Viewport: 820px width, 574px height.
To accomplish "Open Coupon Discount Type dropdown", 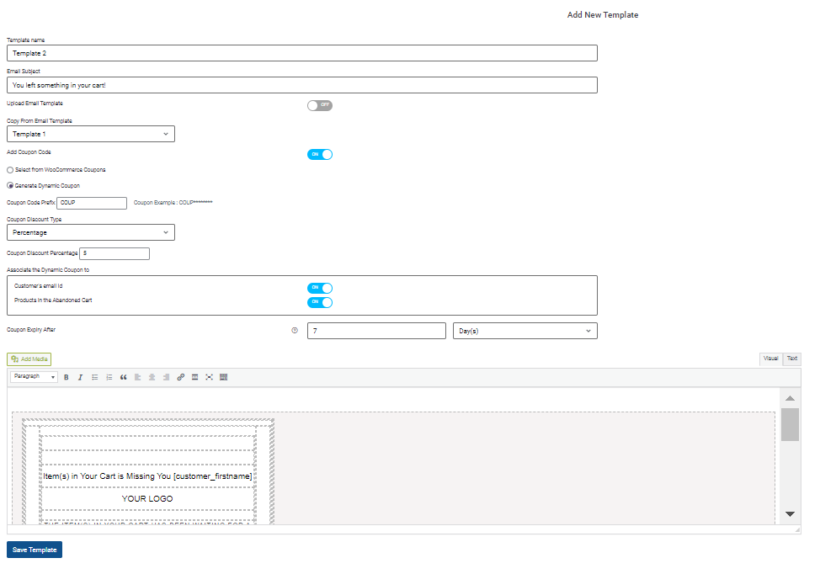I will click(90, 232).
